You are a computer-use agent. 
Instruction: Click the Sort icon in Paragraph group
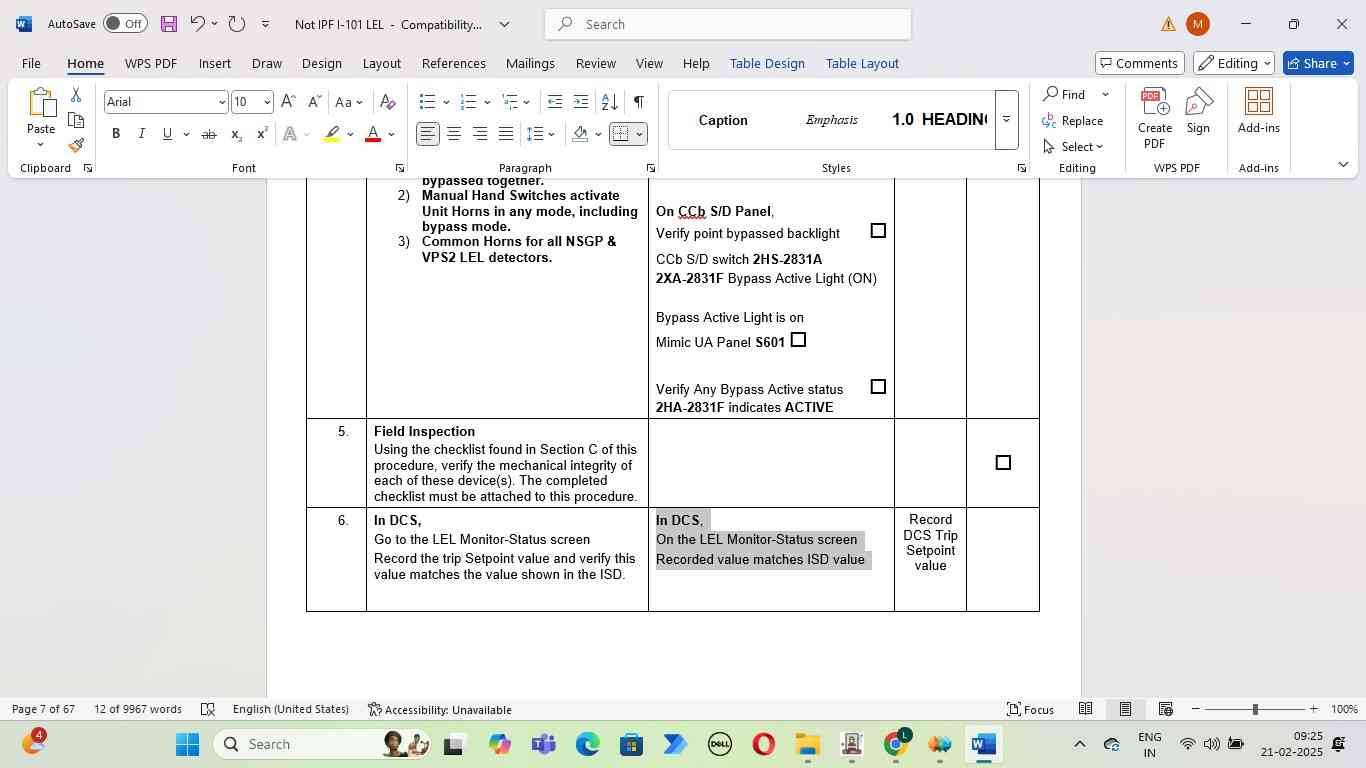point(609,102)
